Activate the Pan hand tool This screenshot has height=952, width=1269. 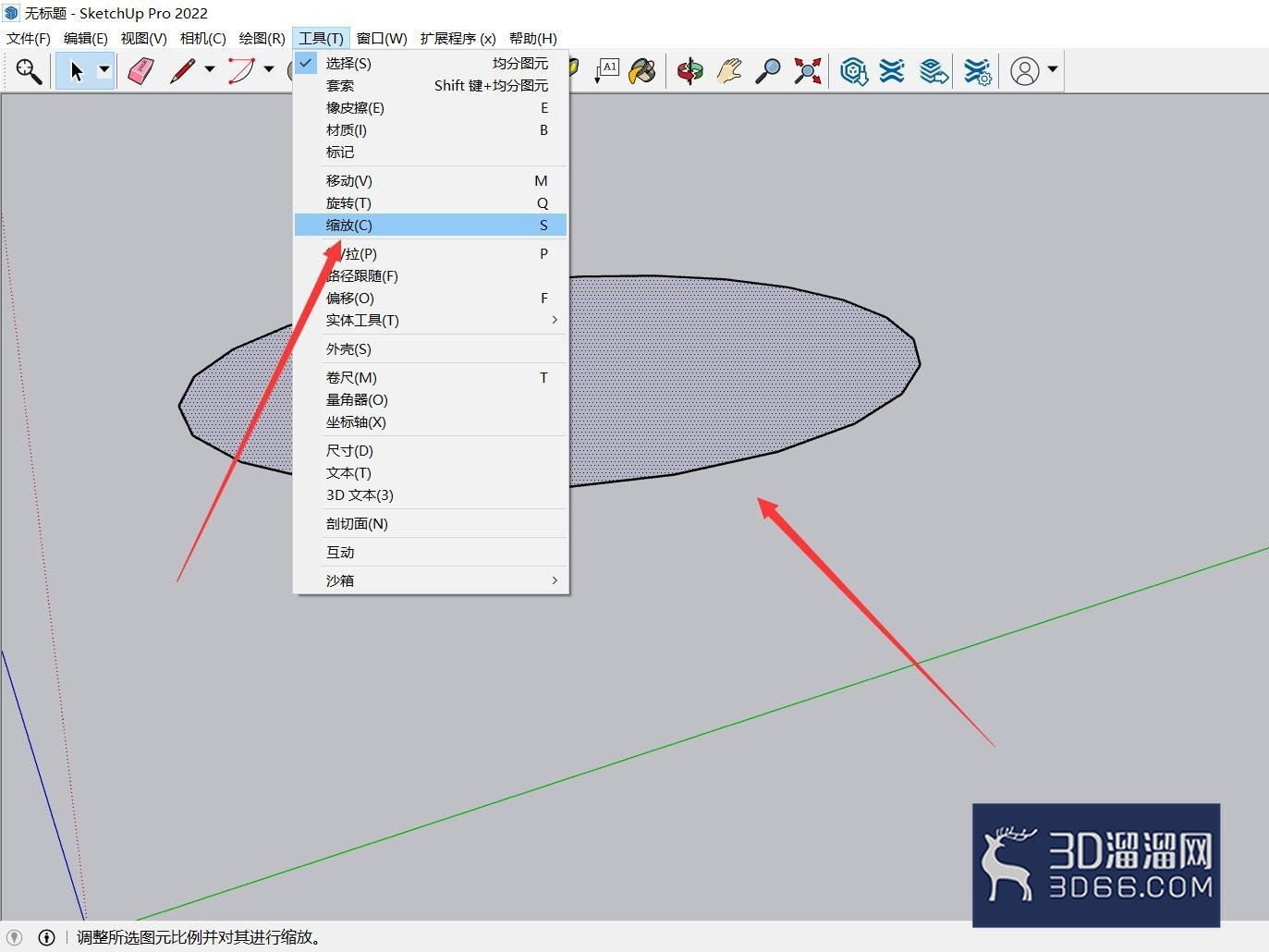click(x=729, y=71)
